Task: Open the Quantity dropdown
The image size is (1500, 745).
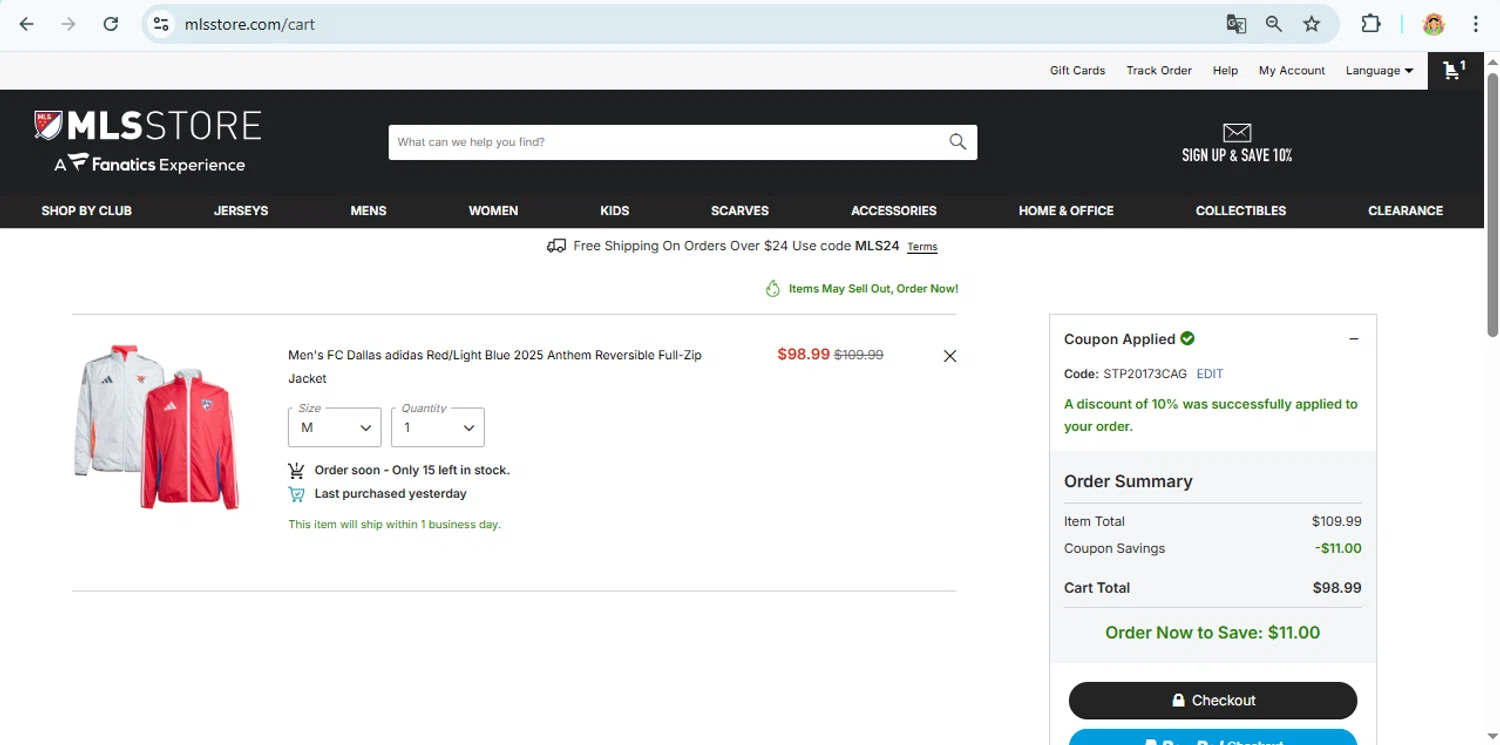Action: point(438,427)
